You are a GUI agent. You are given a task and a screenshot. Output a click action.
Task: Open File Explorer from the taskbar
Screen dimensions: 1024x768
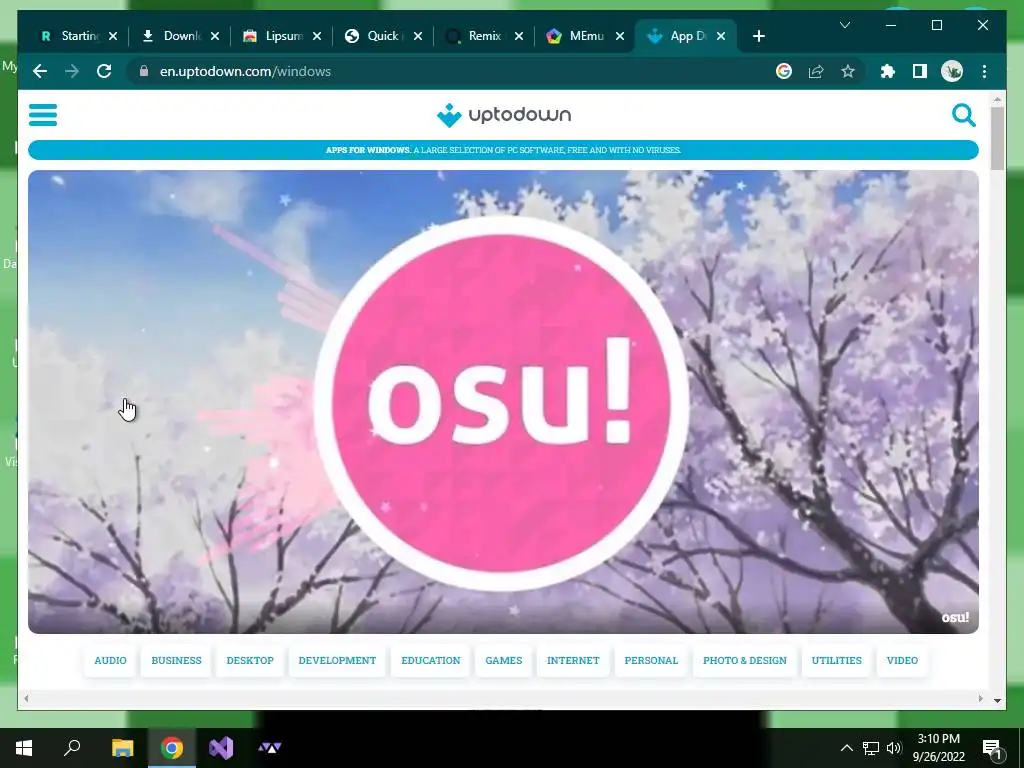(122, 748)
